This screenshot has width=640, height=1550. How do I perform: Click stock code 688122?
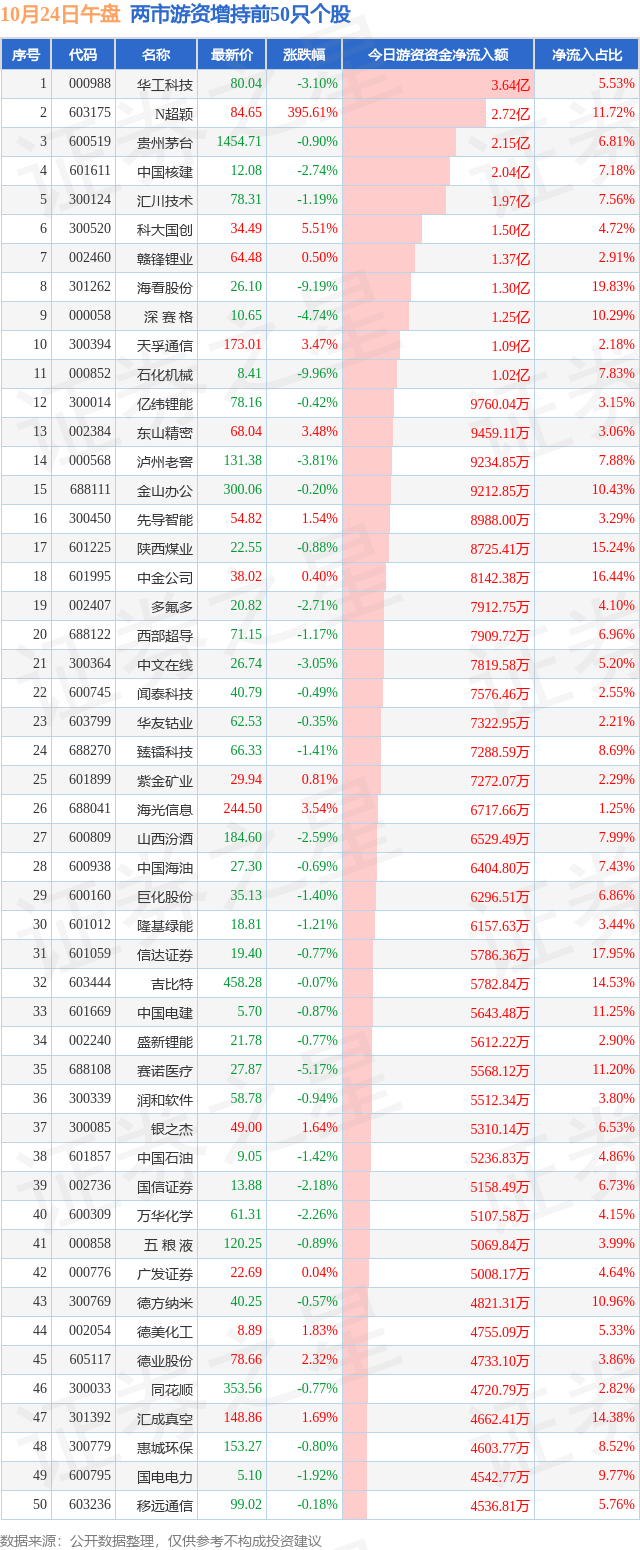coord(90,635)
